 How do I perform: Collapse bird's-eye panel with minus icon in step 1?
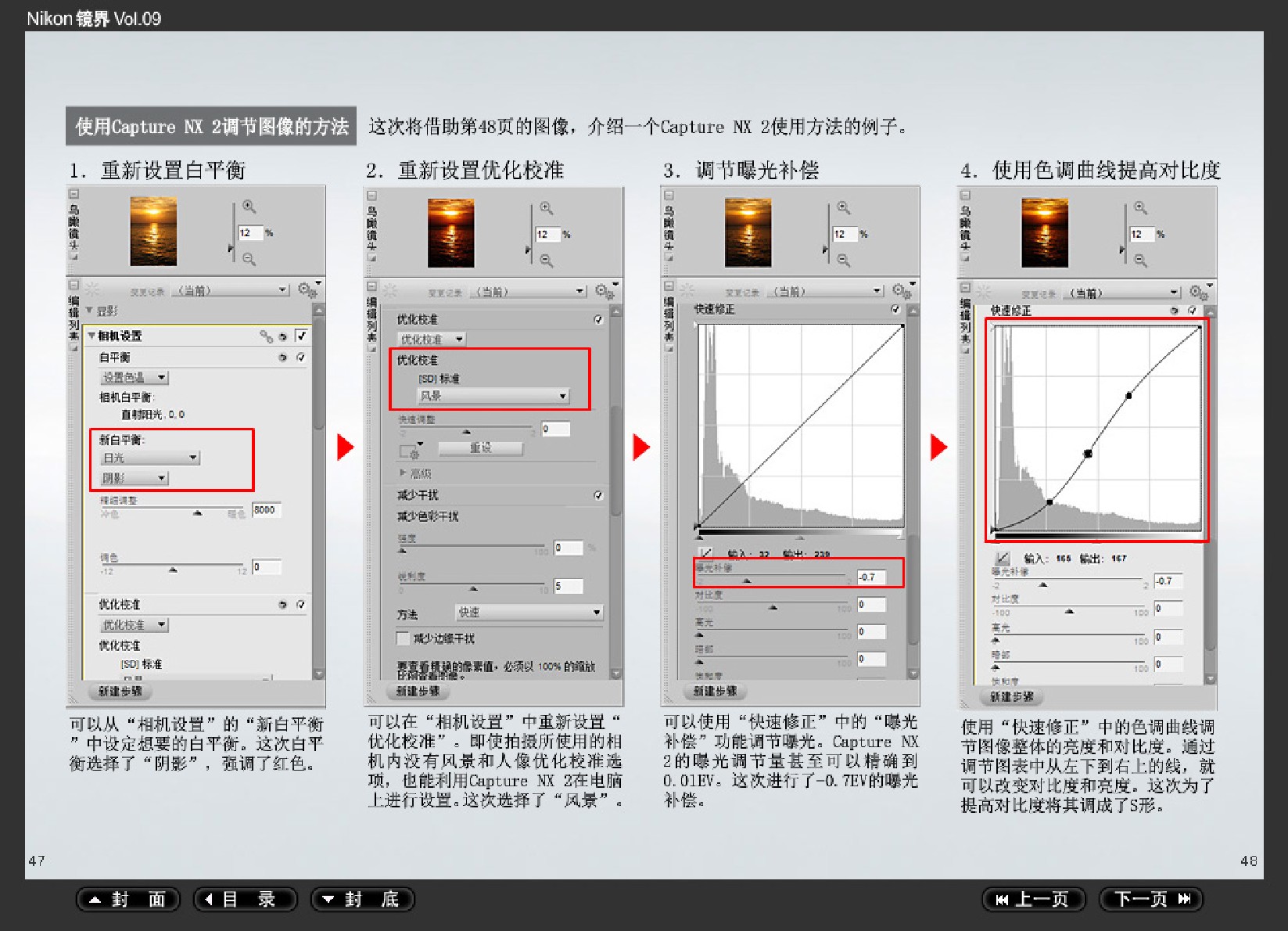coord(74,193)
